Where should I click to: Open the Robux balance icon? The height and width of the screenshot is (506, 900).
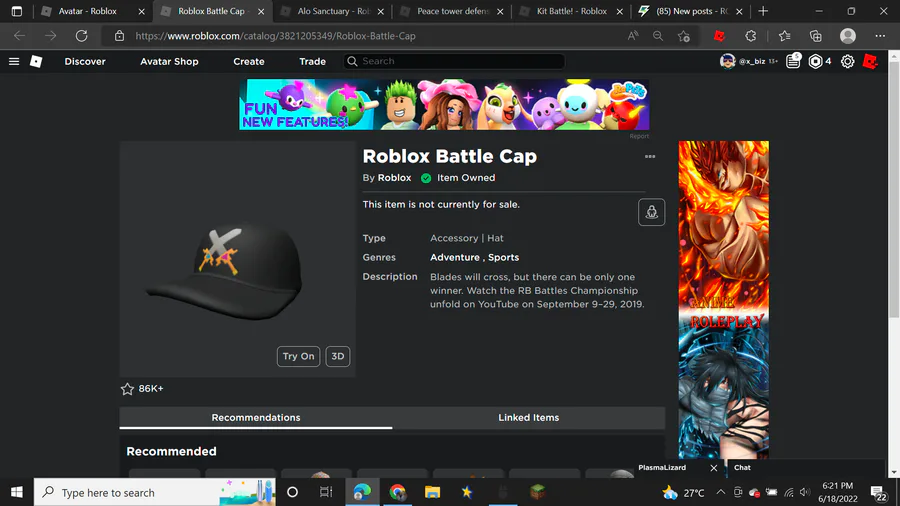814,61
